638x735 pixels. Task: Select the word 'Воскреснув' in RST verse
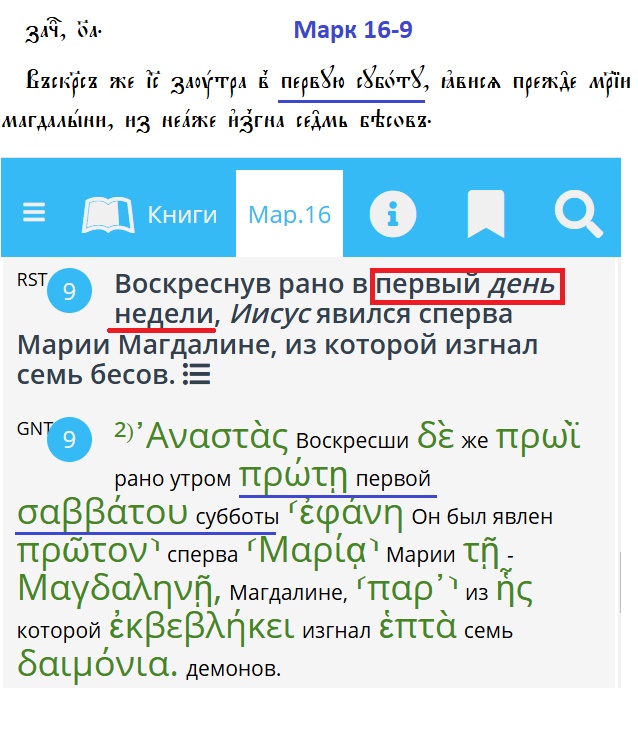193,284
